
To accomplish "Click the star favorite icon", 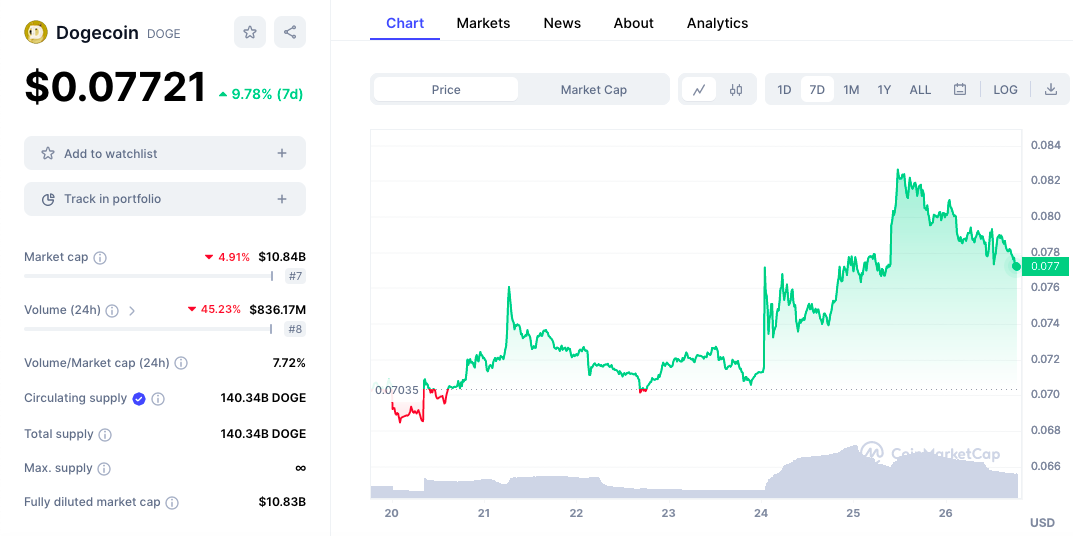I will pos(250,32).
